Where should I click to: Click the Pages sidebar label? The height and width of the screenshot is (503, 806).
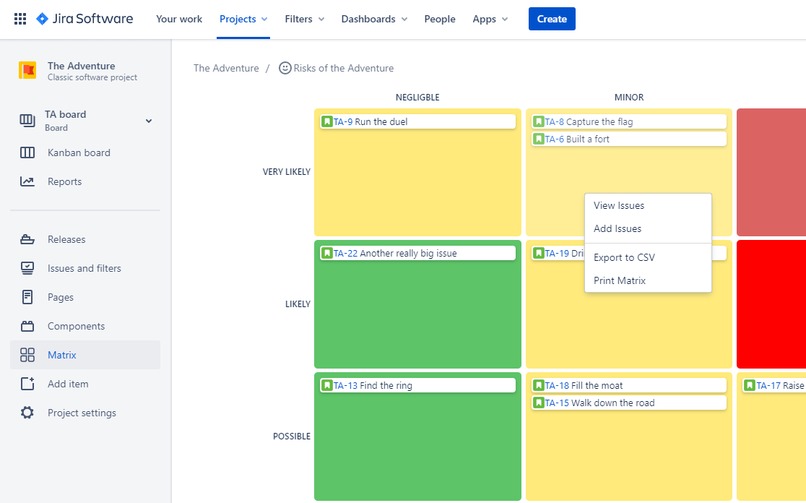coord(60,297)
